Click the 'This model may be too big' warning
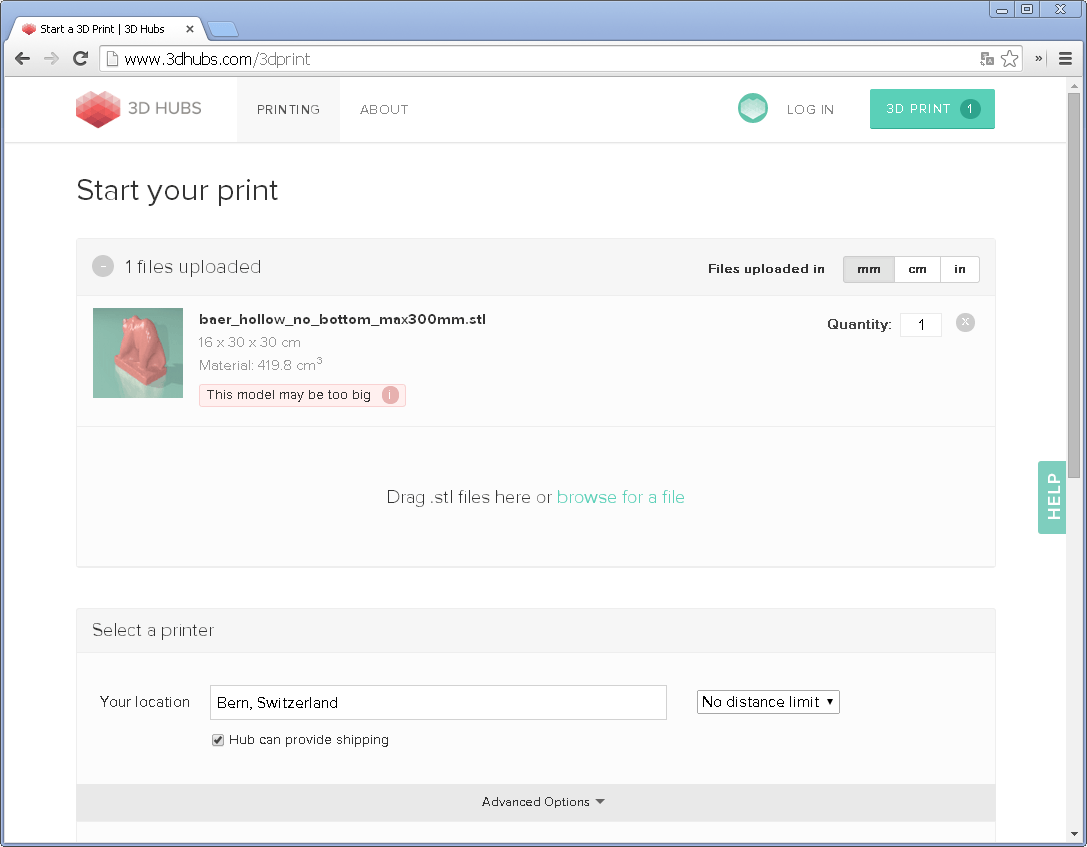Screen dimensions: 1087x847 click(x=302, y=395)
